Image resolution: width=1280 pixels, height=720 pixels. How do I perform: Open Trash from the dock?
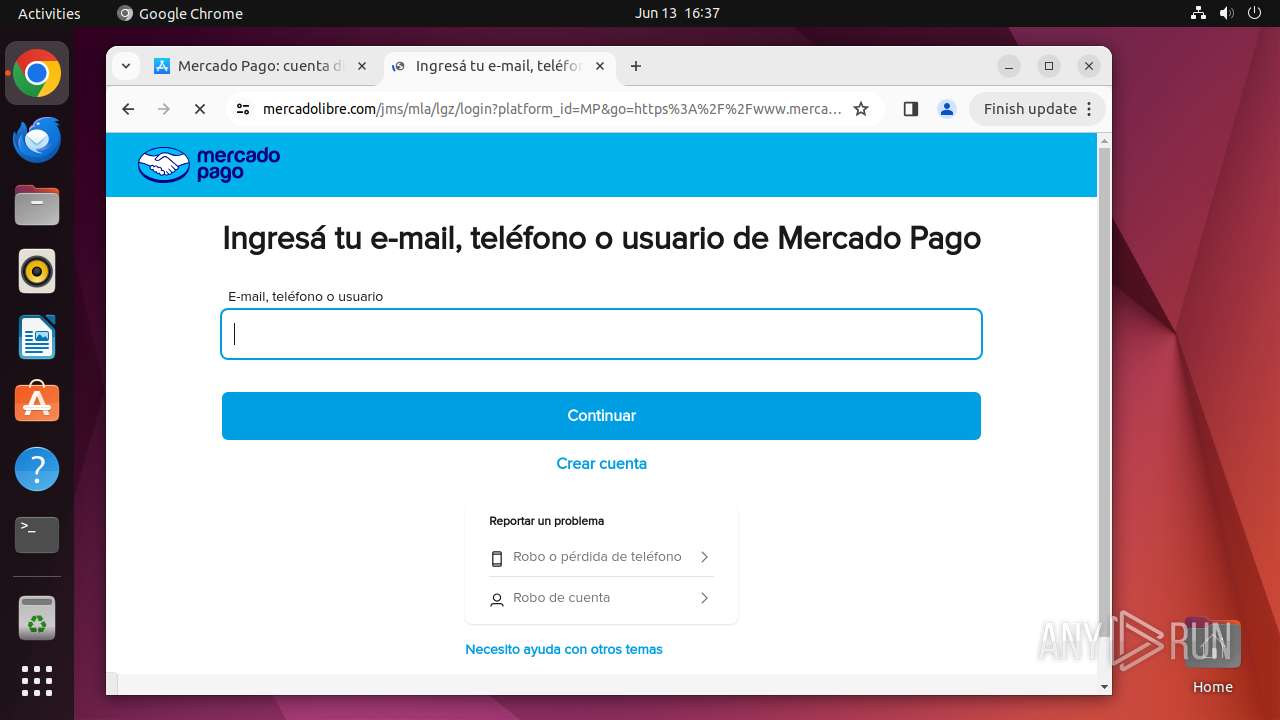(x=37, y=618)
